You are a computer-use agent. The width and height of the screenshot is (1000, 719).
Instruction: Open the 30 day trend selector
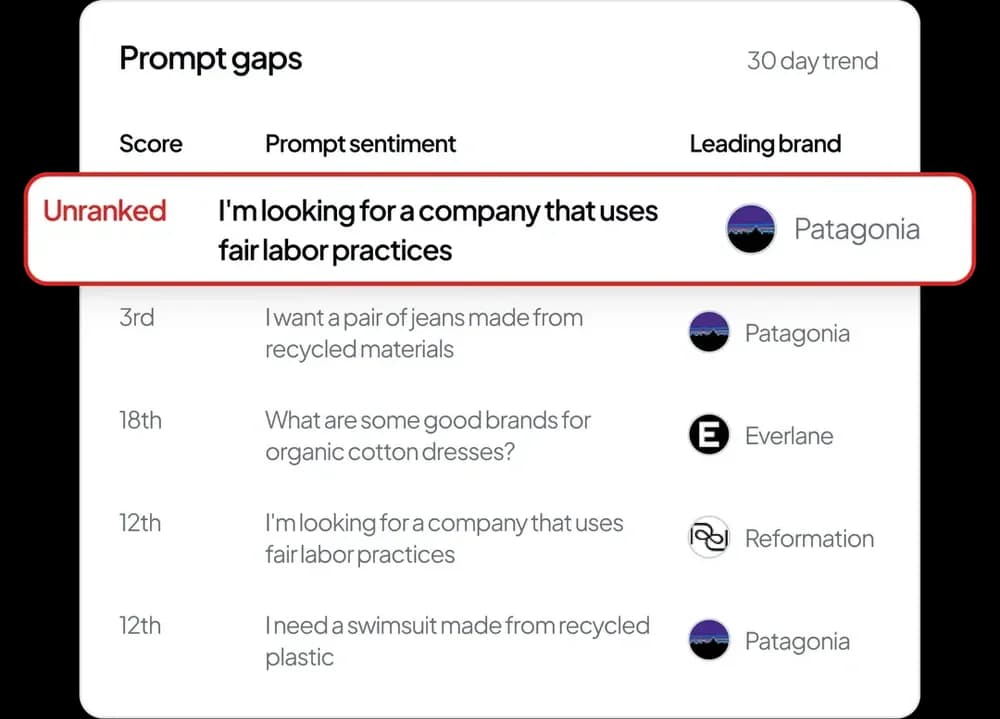coord(812,61)
